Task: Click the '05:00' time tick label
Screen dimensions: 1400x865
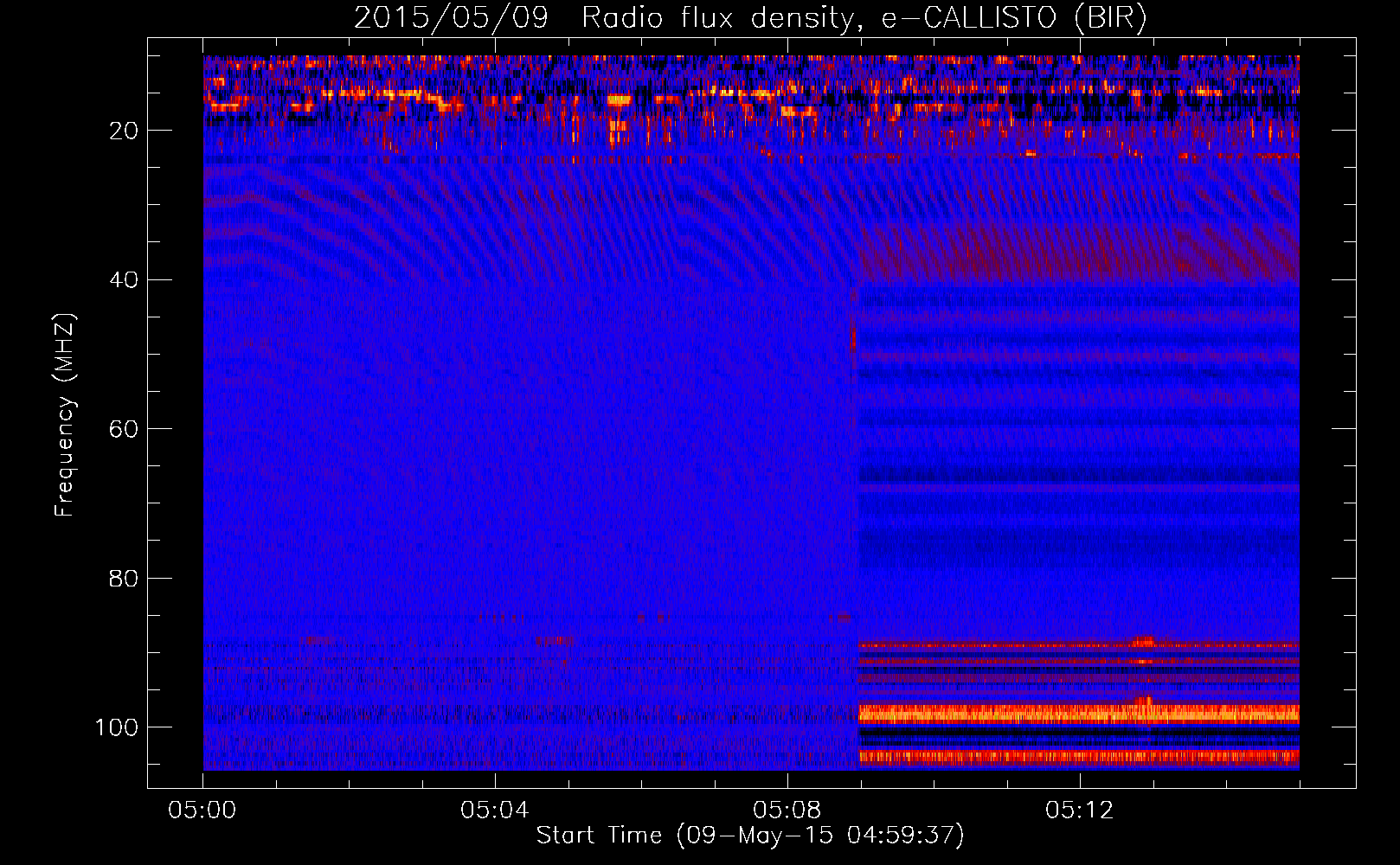Action: coord(202,810)
